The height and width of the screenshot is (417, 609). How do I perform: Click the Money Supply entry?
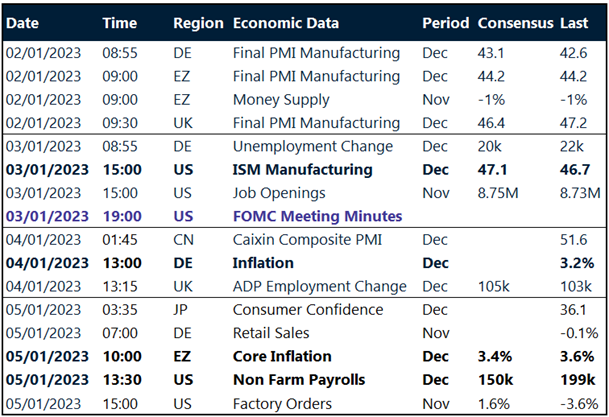point(281,100)
